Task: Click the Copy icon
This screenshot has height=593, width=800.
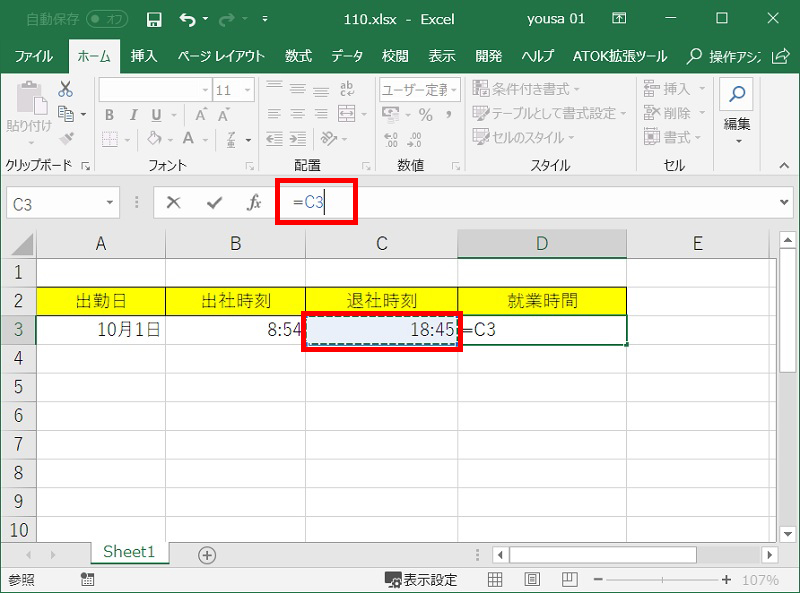Action: (66, 113)
